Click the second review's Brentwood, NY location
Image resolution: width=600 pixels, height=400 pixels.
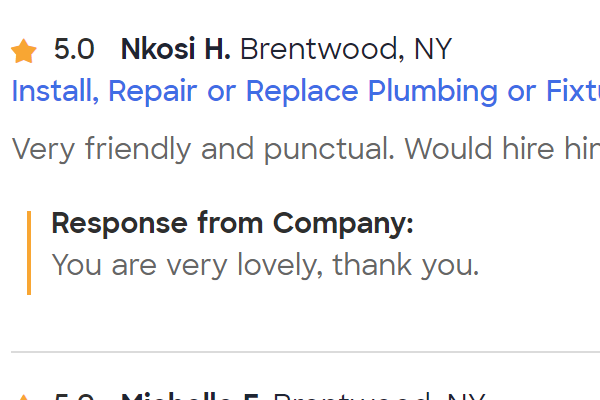(380, 397)
